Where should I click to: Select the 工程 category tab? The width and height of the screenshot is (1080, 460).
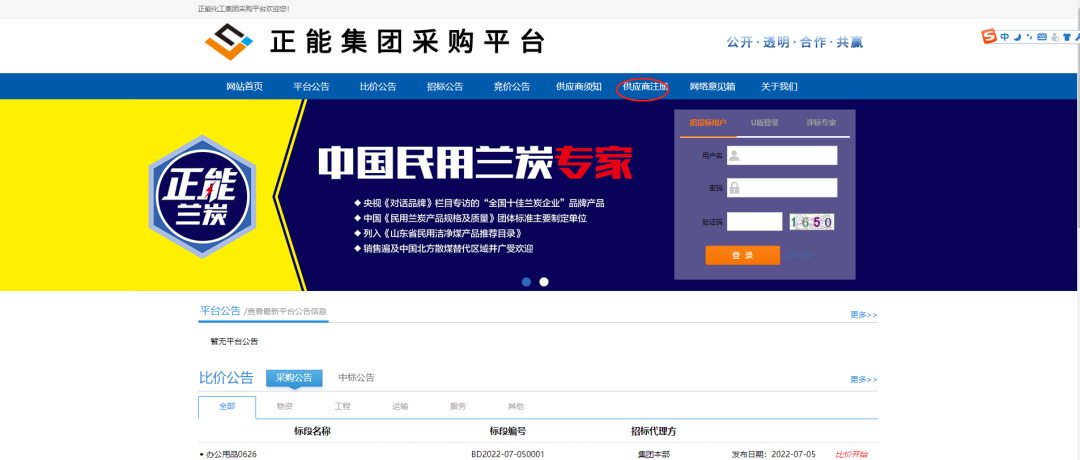(x=342, y=406)
